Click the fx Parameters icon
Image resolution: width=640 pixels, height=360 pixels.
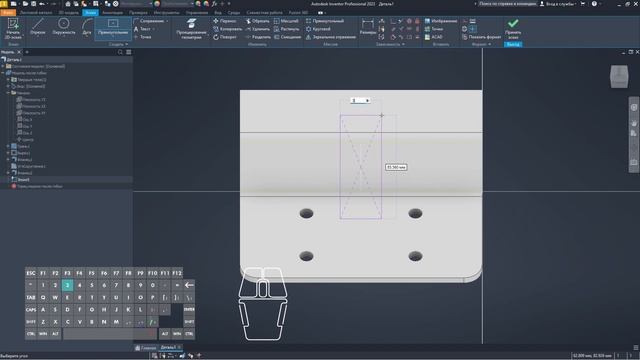click(x=214, y=4)
